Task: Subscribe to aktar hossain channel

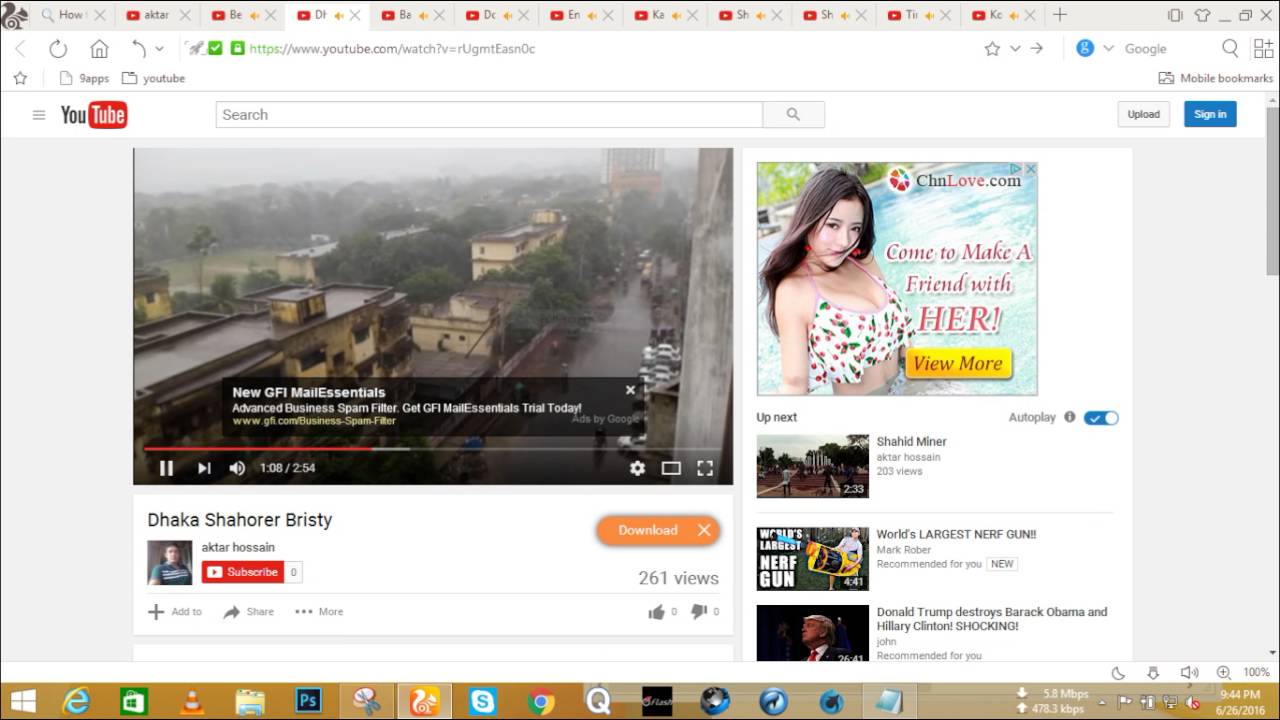Action: pyautogui.click(x=243, y=572)
